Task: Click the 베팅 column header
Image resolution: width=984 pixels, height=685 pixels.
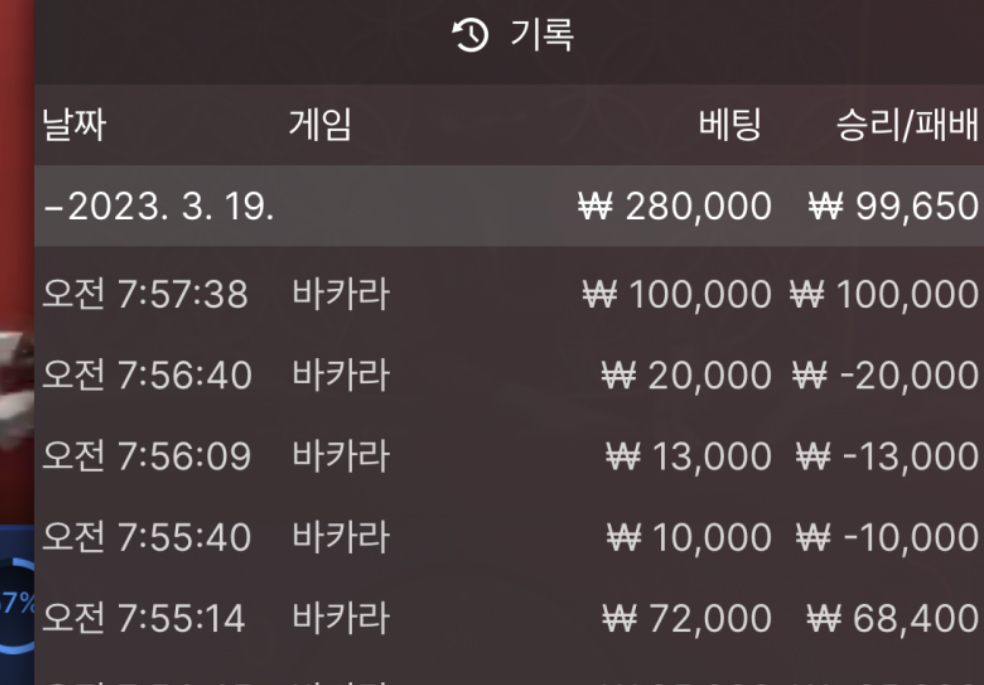Action: (730, 126)
